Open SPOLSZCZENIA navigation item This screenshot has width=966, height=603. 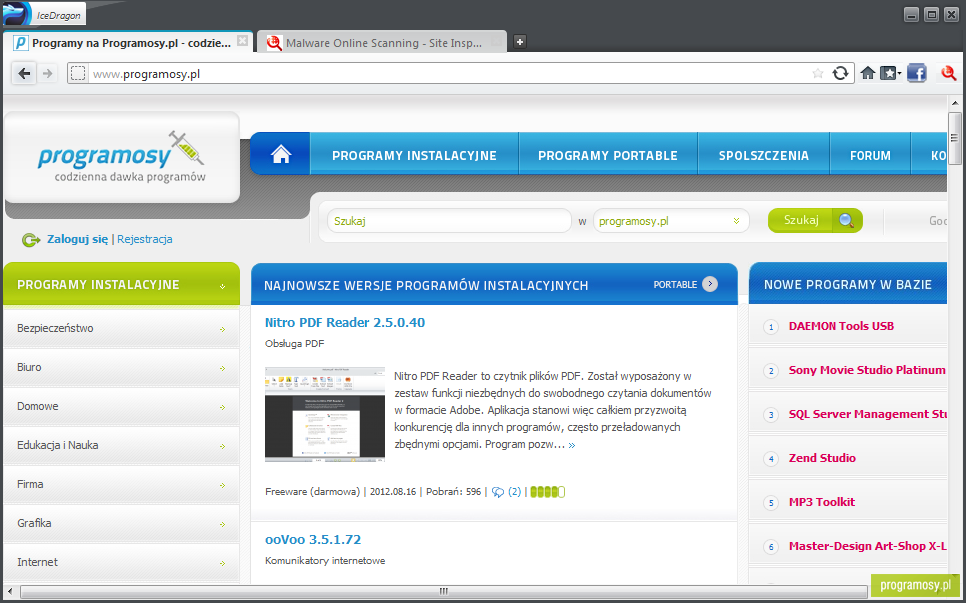[763, 155]
